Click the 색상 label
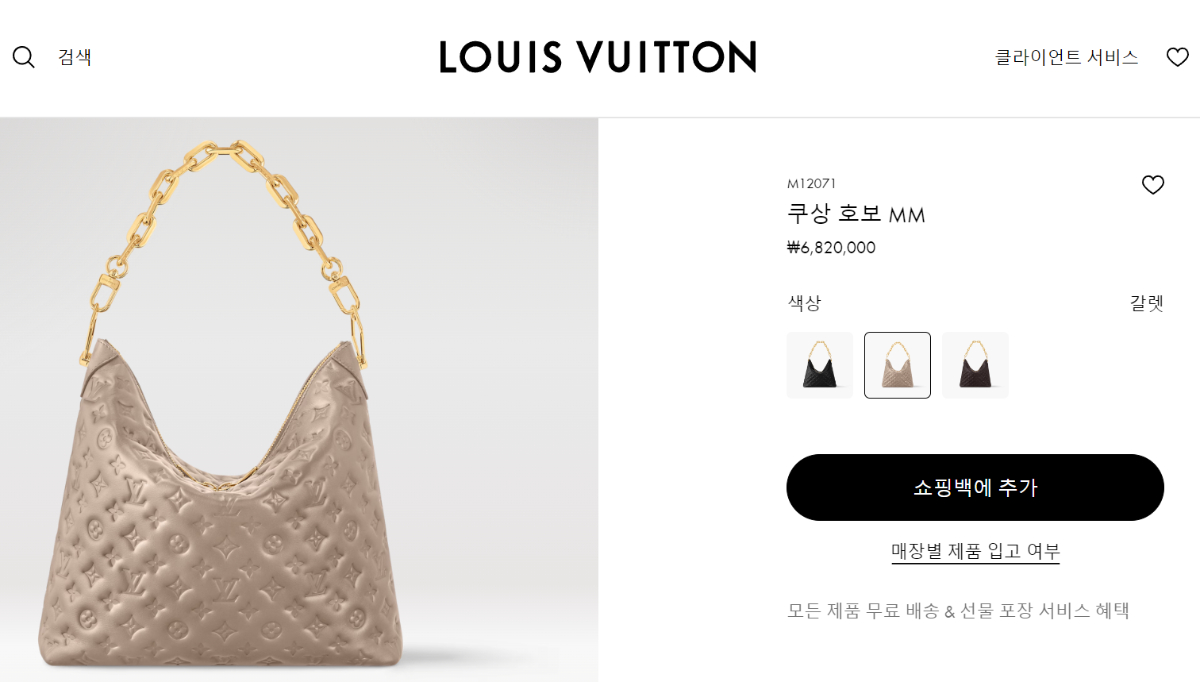Image resolution: width=1200 pixels, height=682 pixels. click(804, 303)
